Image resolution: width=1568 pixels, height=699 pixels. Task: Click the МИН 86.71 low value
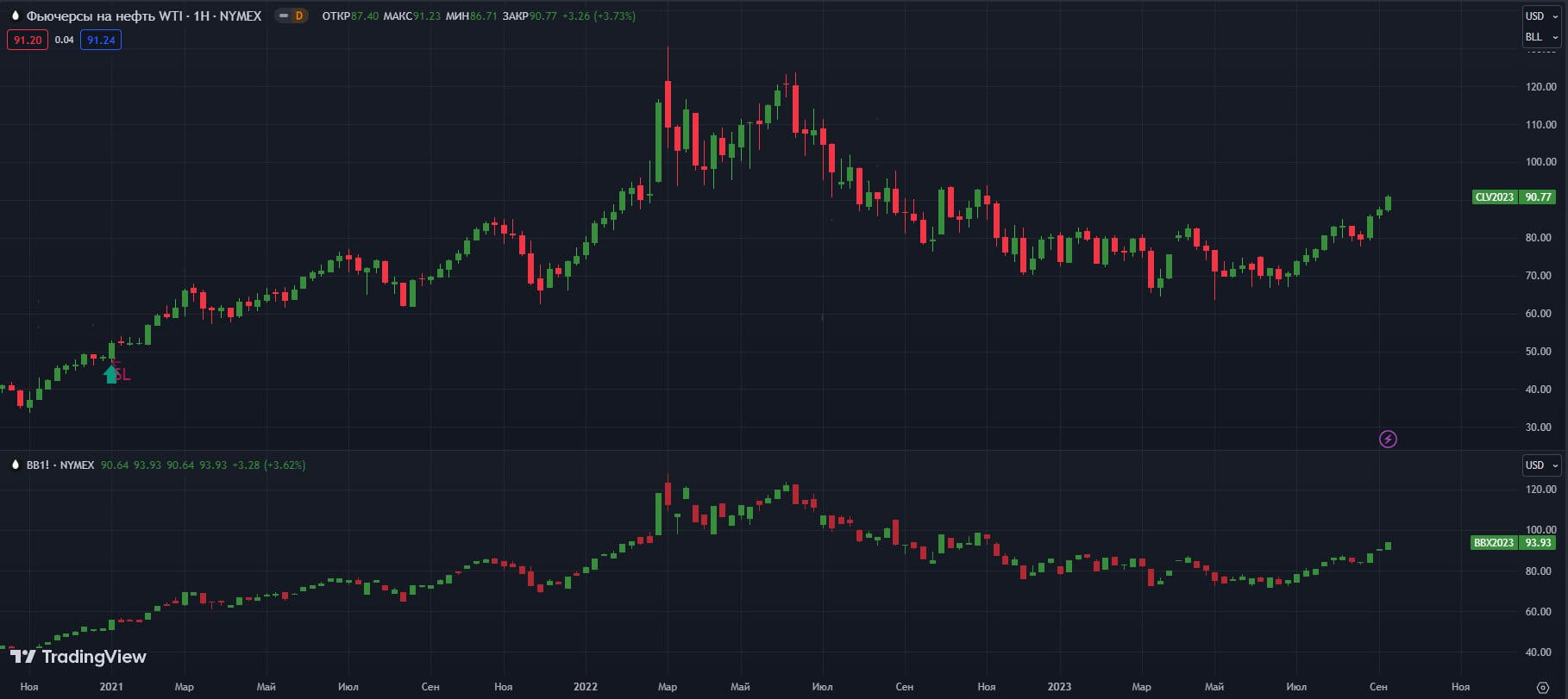[471, 16]
